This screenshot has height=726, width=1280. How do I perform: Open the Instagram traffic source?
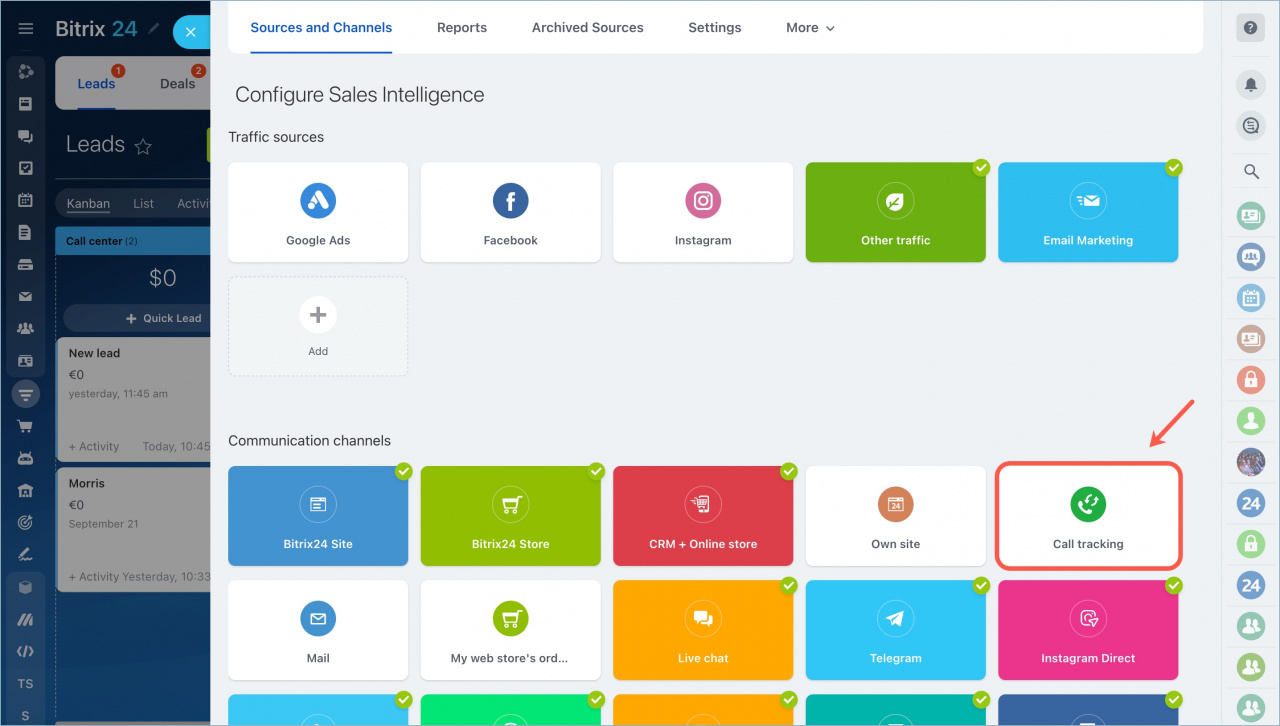tap(703, 213)
